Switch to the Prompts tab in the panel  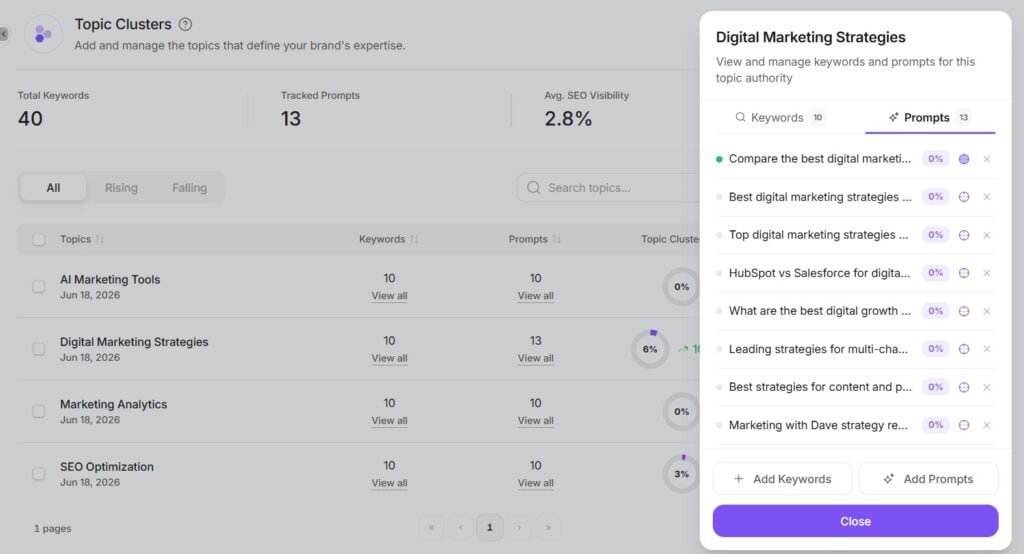[x=930, y=118]
